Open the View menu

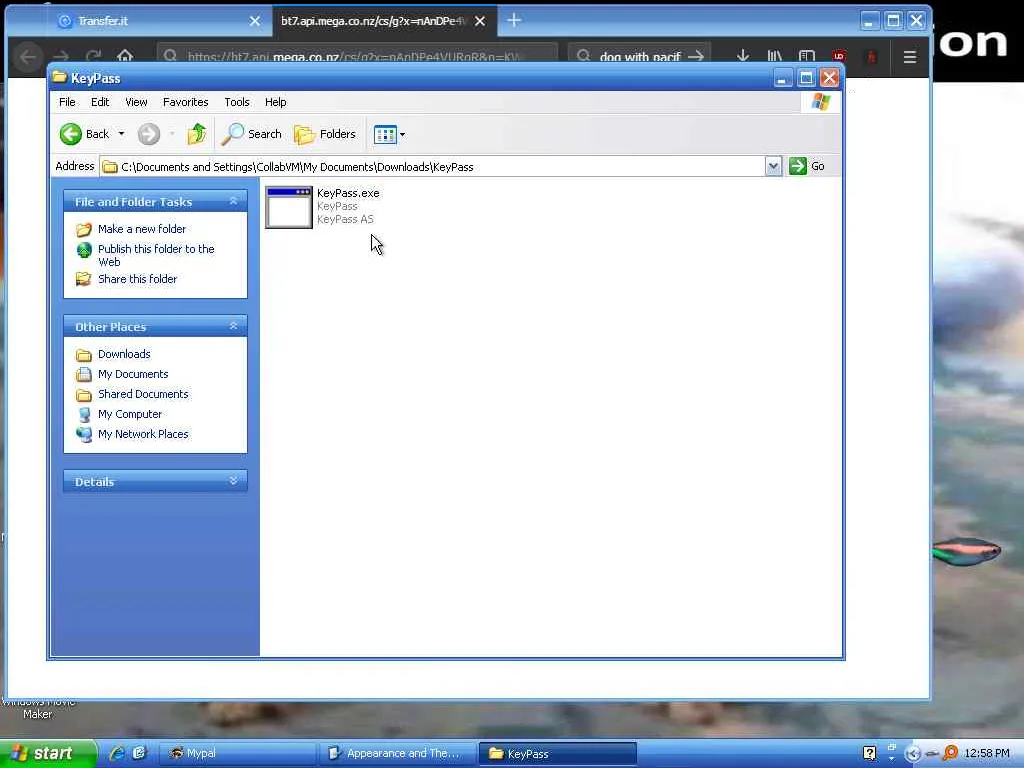tap(136, 102)
